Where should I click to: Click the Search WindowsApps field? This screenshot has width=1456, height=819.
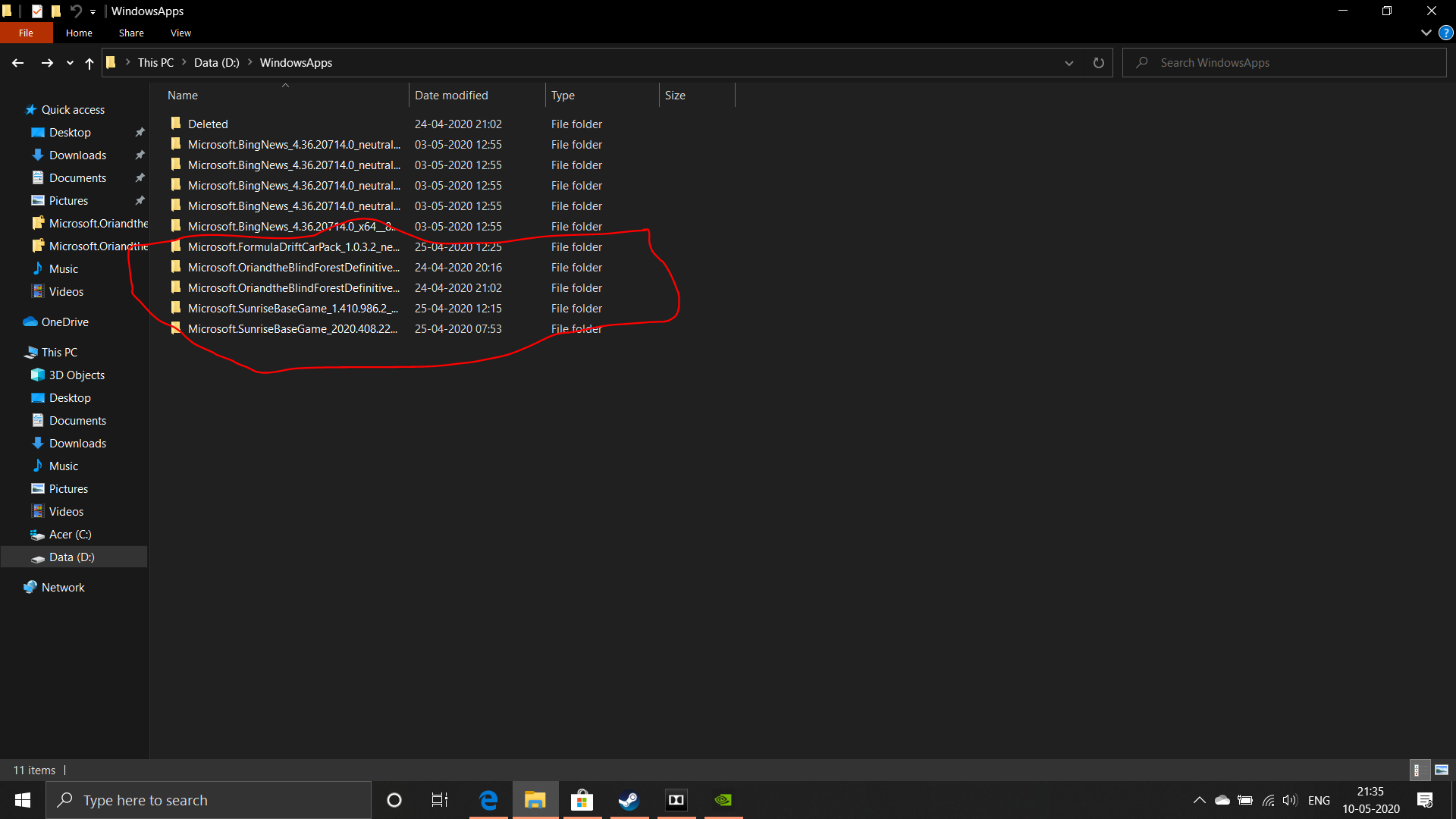click(x=1285, y=63)
